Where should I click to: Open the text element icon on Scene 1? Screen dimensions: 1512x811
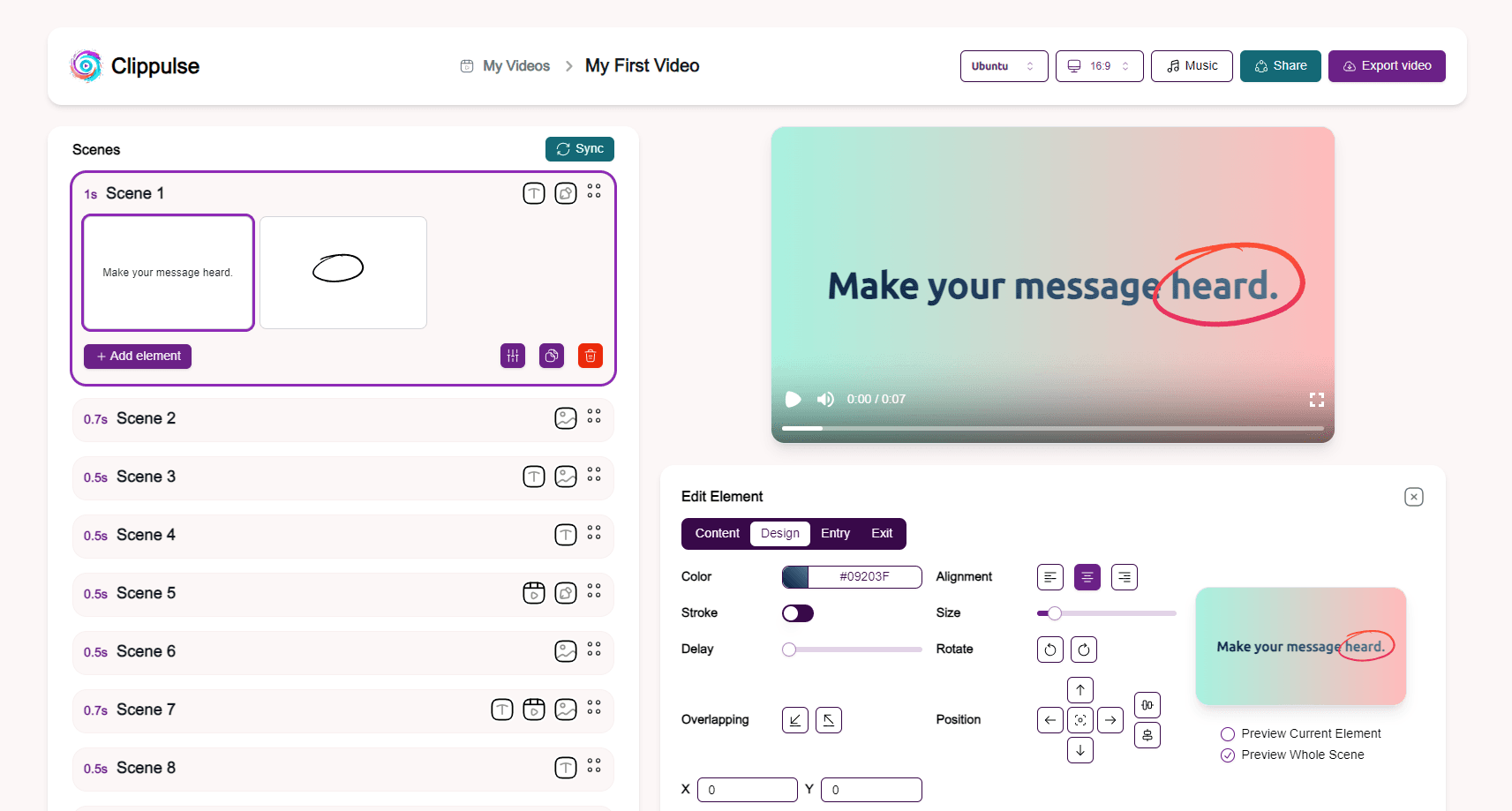pyautogui.click(x=534, y=192)
